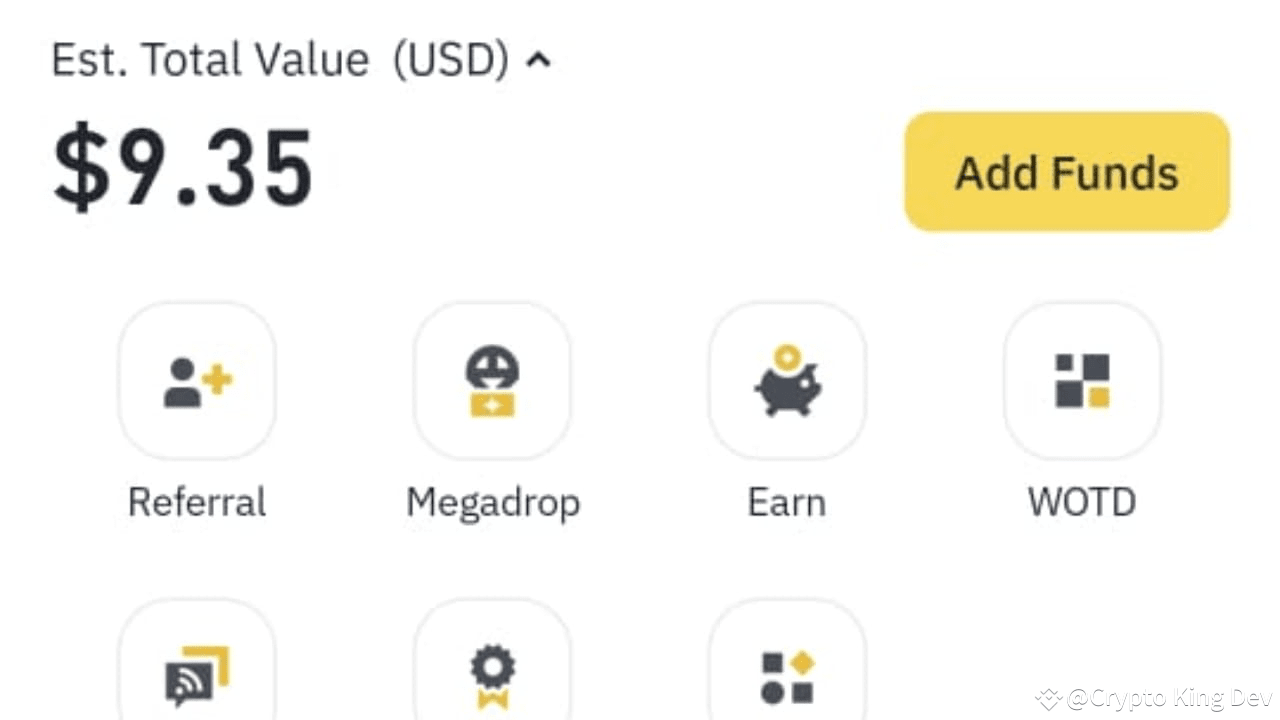Tap the gold coin above the piggy bank
1280x720 pixels.
pos(787,355)
